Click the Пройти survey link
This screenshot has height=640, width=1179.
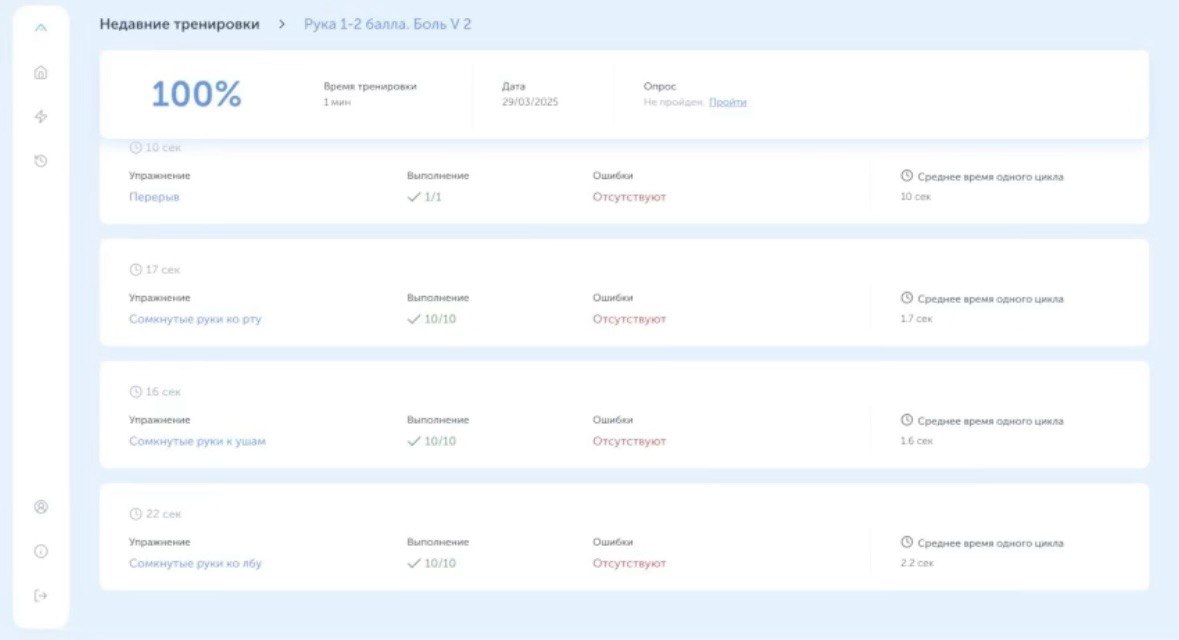pos(728,102)
